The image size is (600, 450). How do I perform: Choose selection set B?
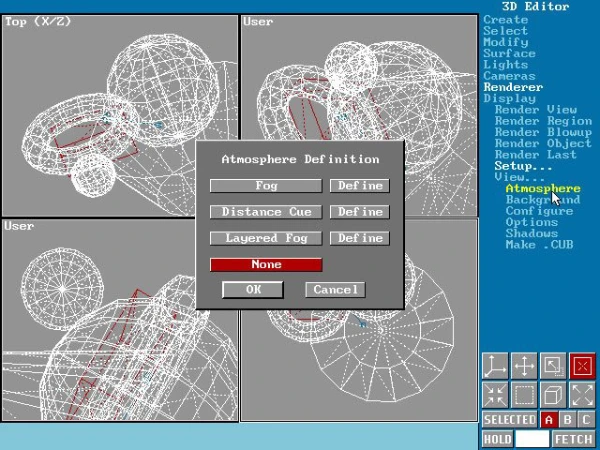point(567,420)
